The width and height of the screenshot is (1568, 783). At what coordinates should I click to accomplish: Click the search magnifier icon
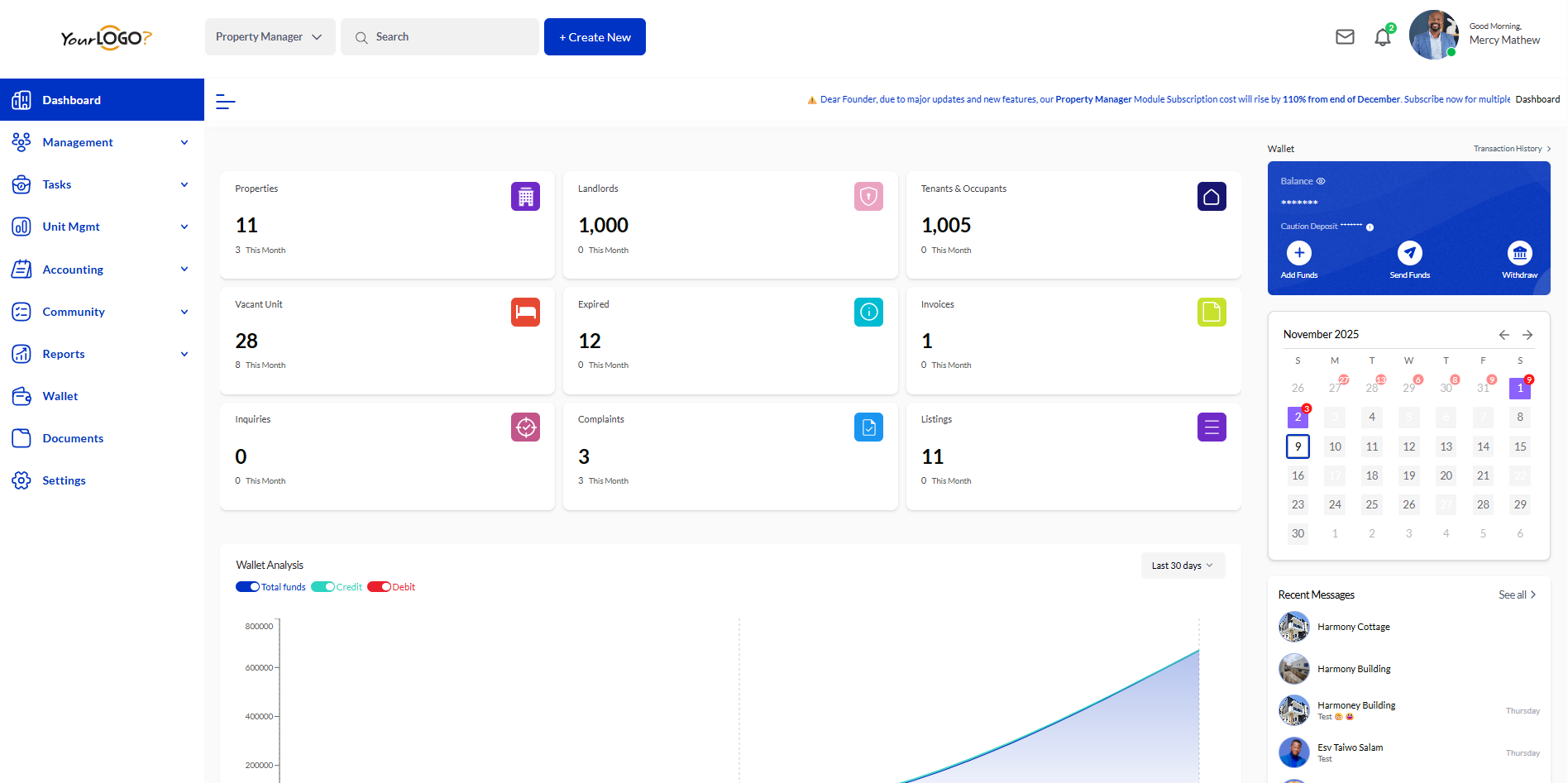361,37
